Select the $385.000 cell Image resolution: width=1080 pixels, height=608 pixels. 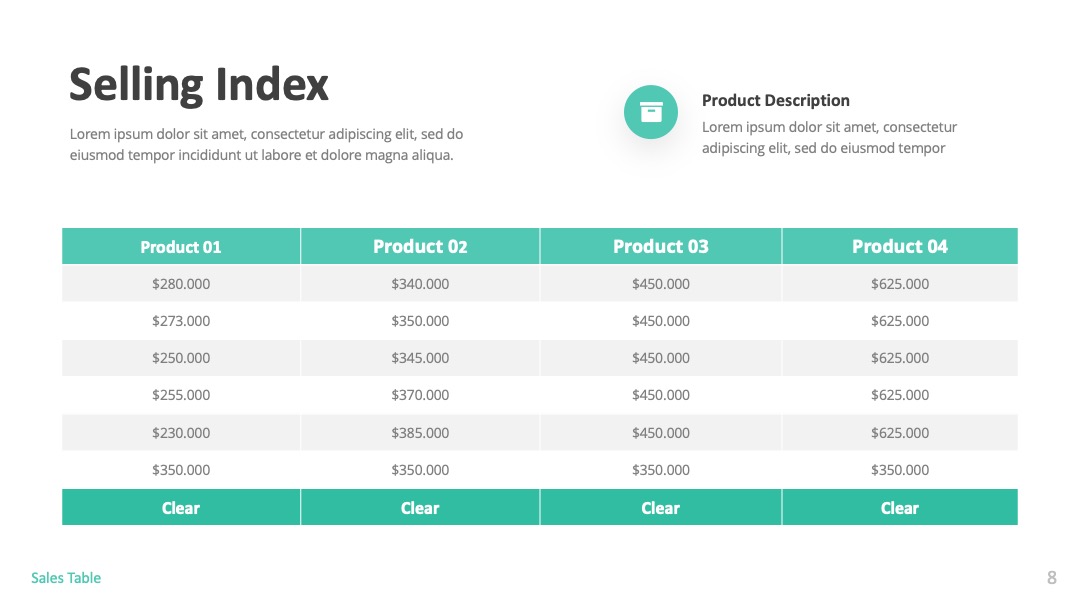pyautogui.click(x=420, y=432)
